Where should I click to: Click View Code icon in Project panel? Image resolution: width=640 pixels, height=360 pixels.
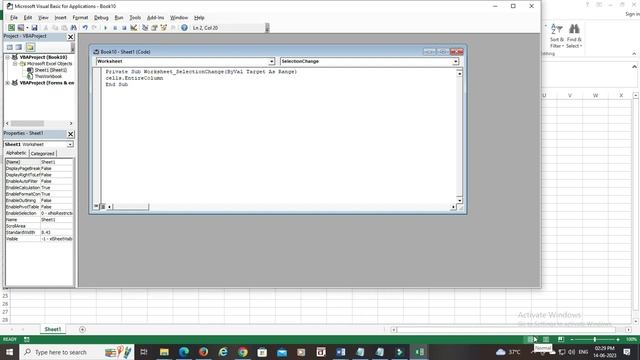tap(9, 47)
